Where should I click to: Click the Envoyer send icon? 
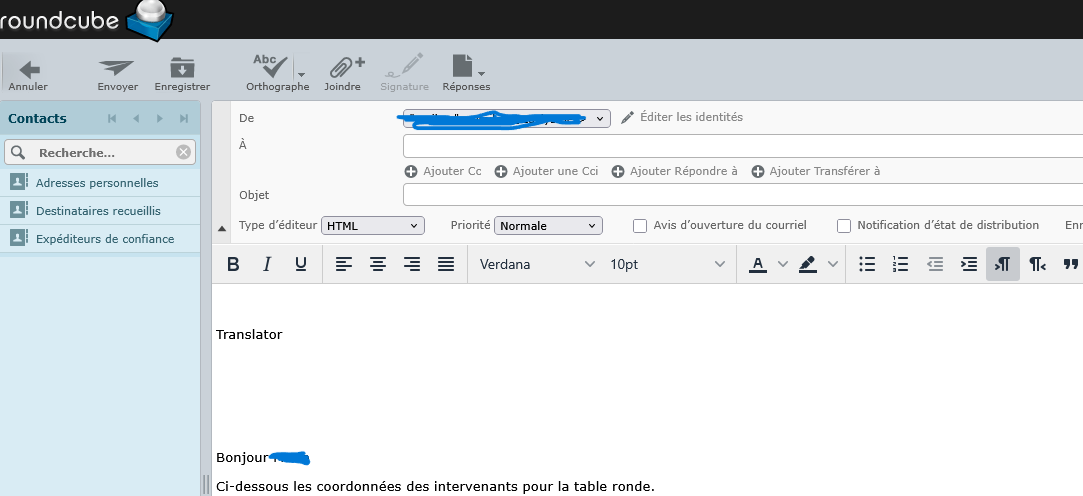(117, 68)
